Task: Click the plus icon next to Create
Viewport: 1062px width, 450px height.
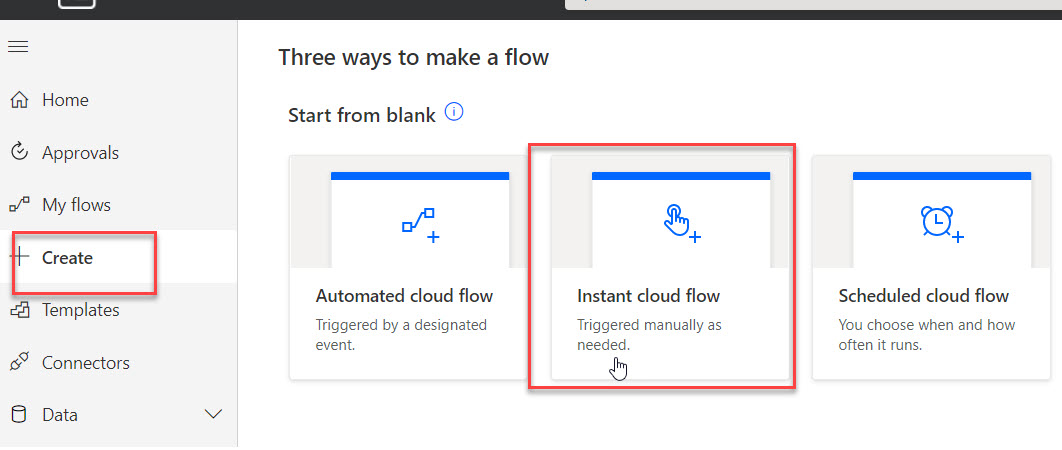Action: click(19, 258)
